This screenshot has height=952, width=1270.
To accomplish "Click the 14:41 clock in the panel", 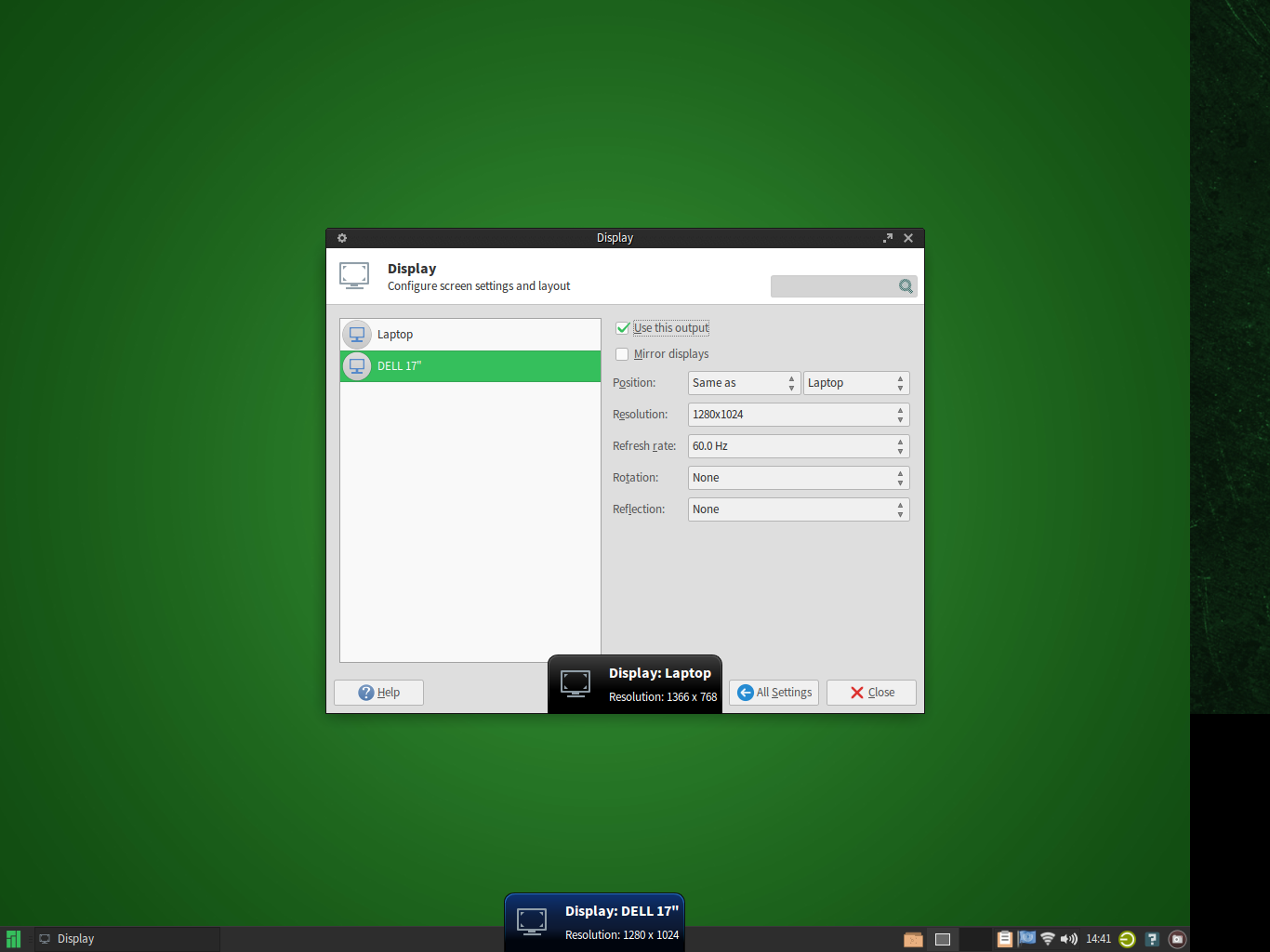I will [1098, 939].
